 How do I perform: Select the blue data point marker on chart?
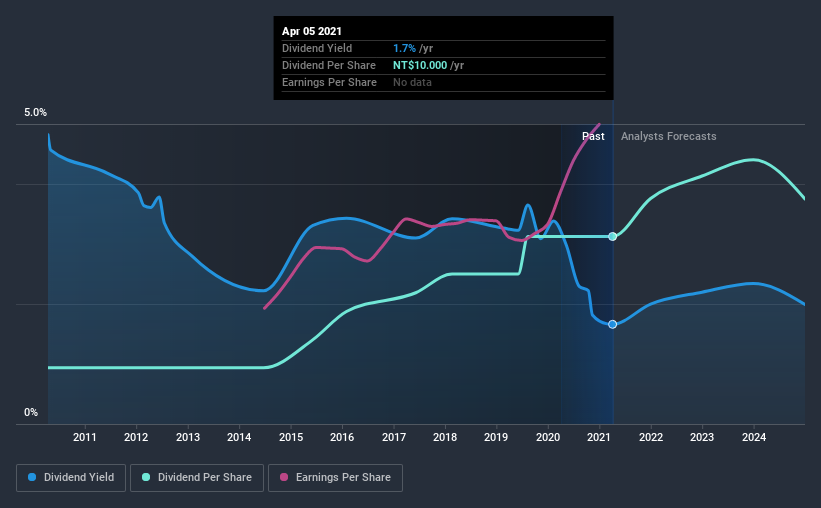tap(612, 325)
